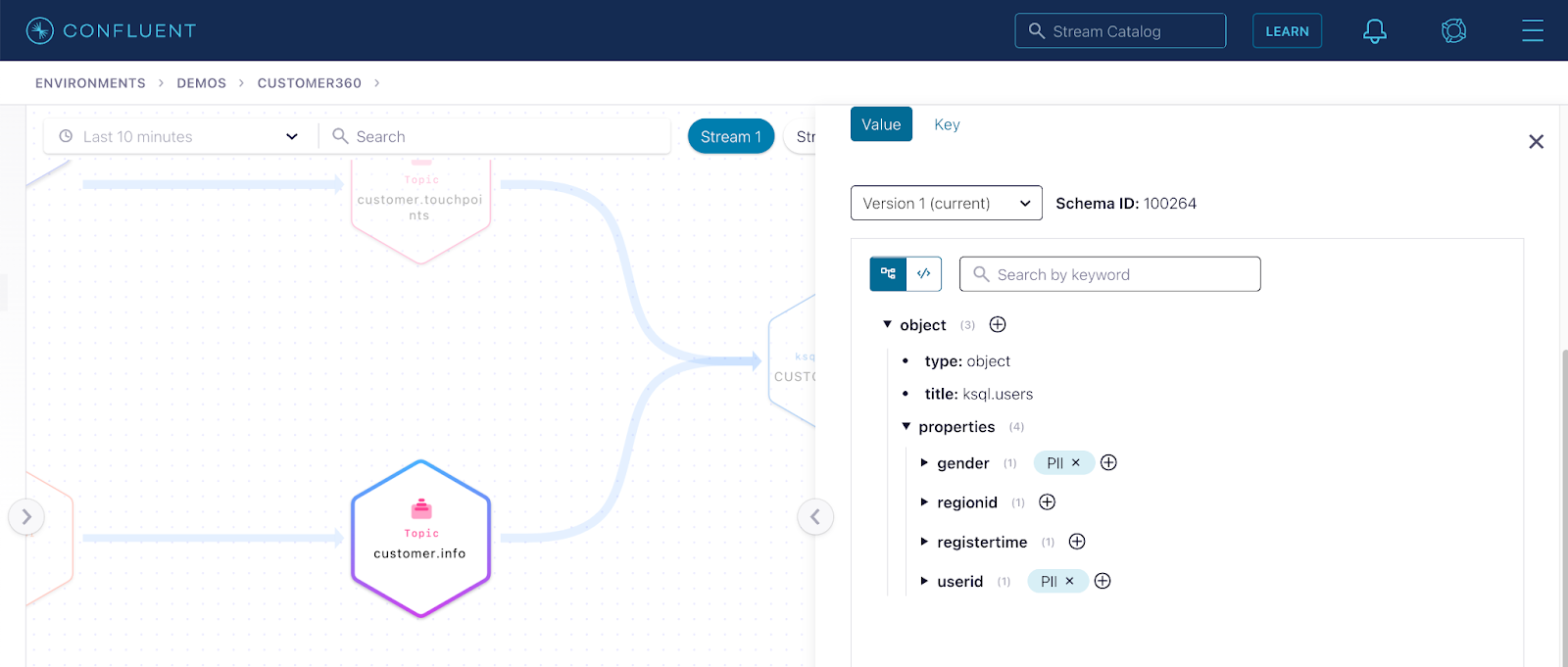
Task: Click the side panel scrollbar
Action: click(1563, 506)
